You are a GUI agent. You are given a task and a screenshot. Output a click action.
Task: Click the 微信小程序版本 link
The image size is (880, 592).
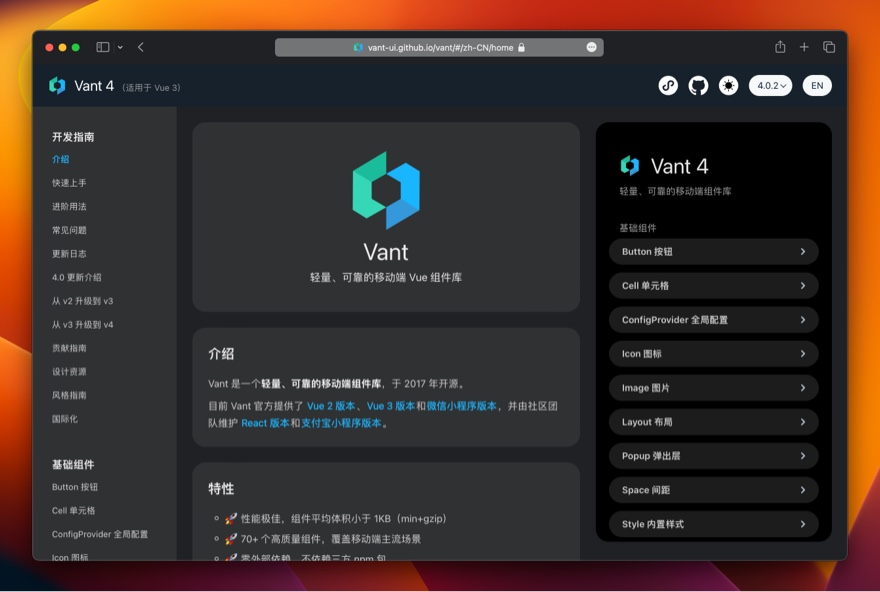pos(461,406)
